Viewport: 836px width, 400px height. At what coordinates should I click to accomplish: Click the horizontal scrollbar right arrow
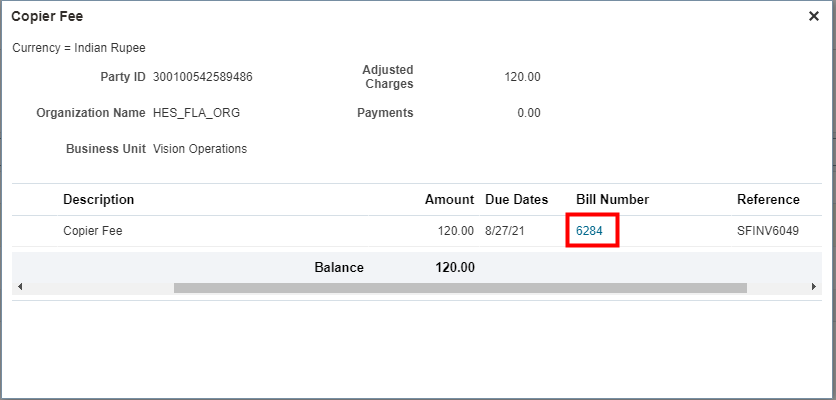coord(813,288)
